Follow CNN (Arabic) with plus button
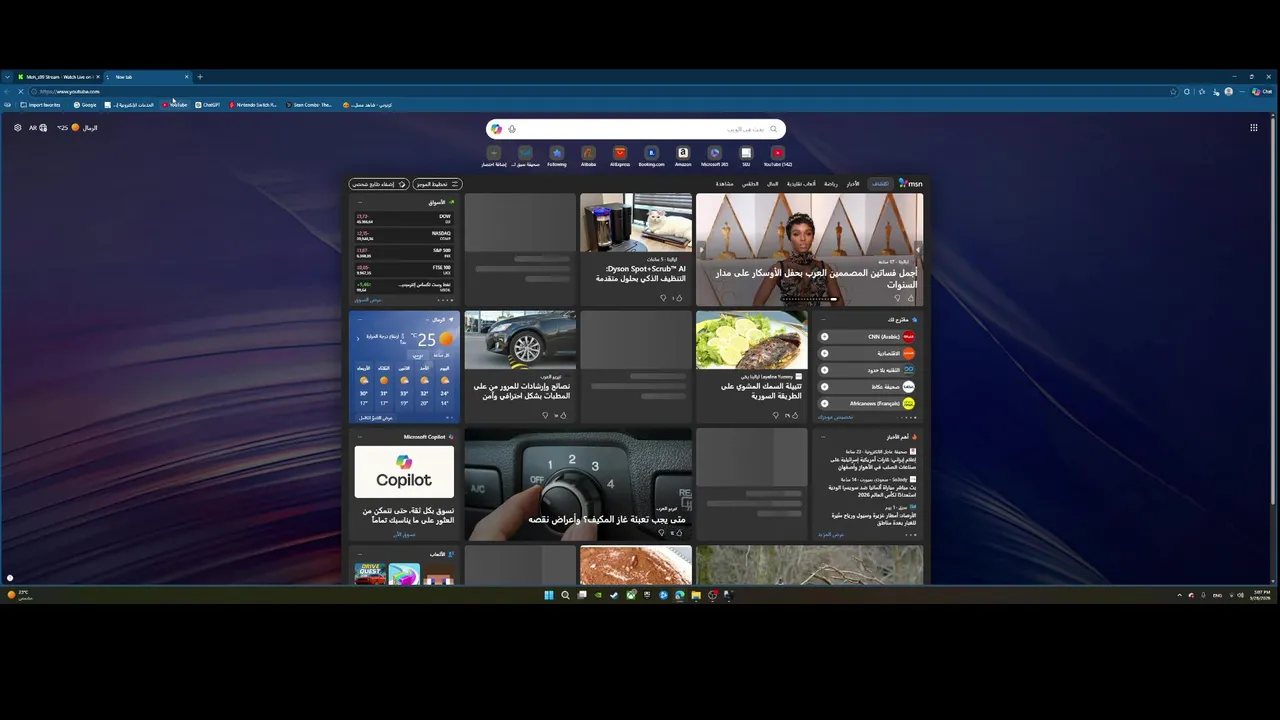The width and height of the screenshot is (1280, 720). pos(824,337)
